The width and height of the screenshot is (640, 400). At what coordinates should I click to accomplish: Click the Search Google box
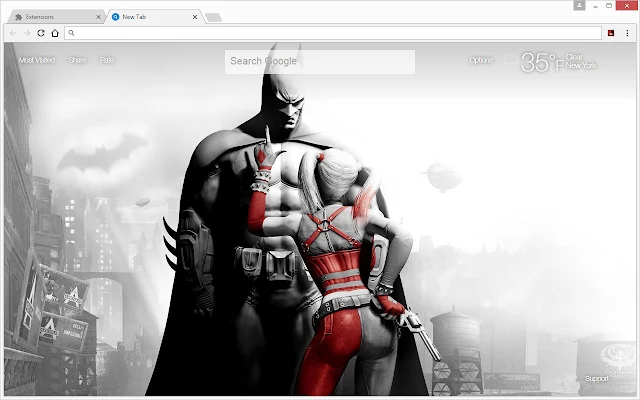320,62
